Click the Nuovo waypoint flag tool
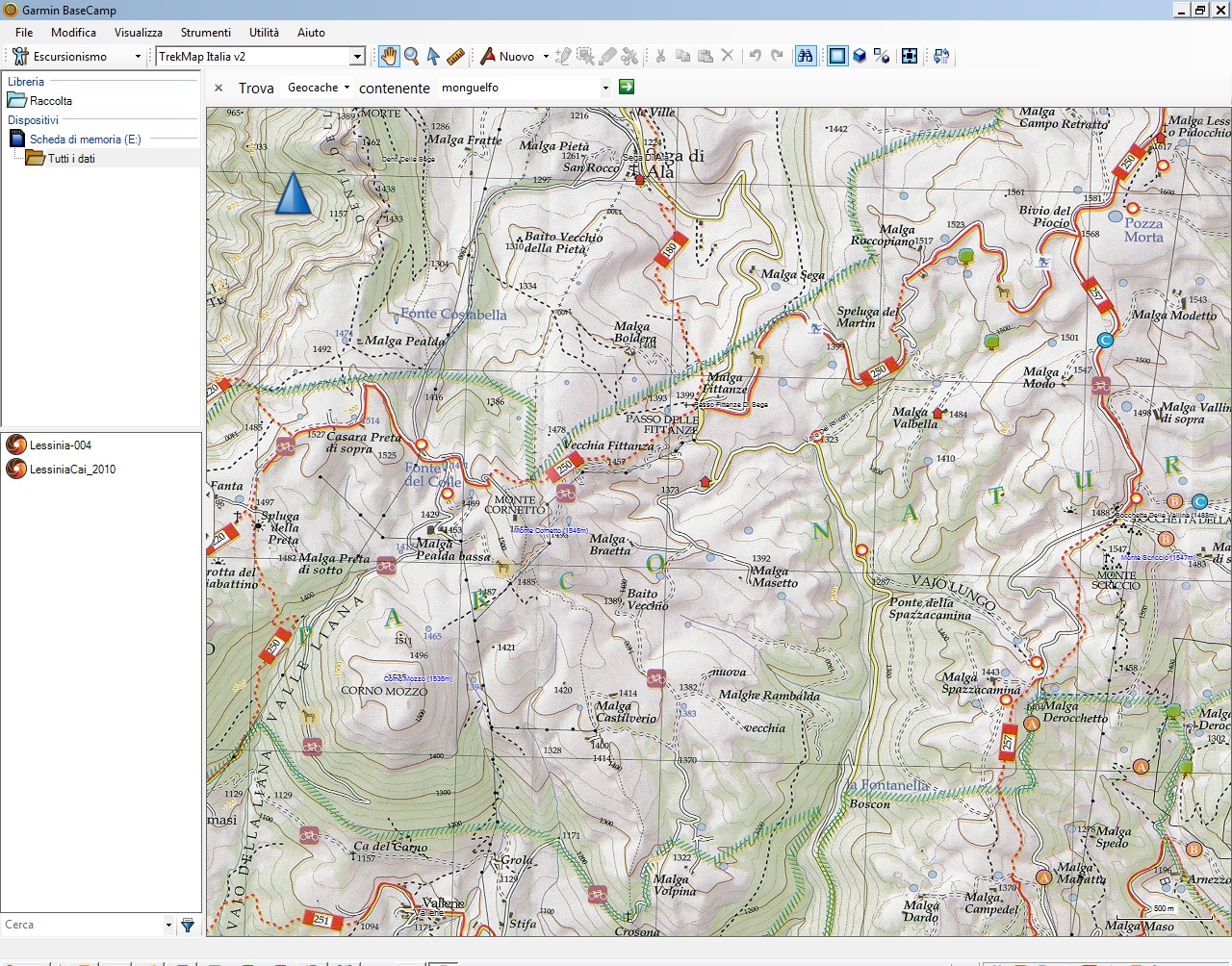The height and width of the screenshot is (966, 1232). tap(488, 56)
